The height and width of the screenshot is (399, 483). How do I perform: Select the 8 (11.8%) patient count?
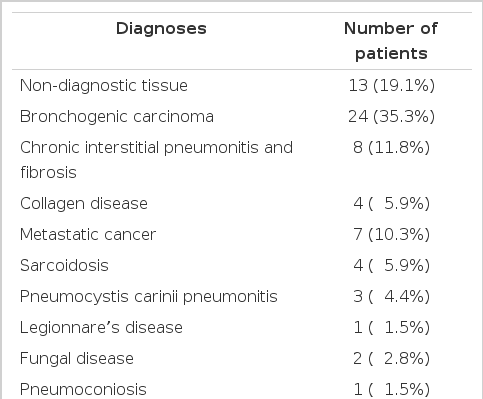coord(392,148)
